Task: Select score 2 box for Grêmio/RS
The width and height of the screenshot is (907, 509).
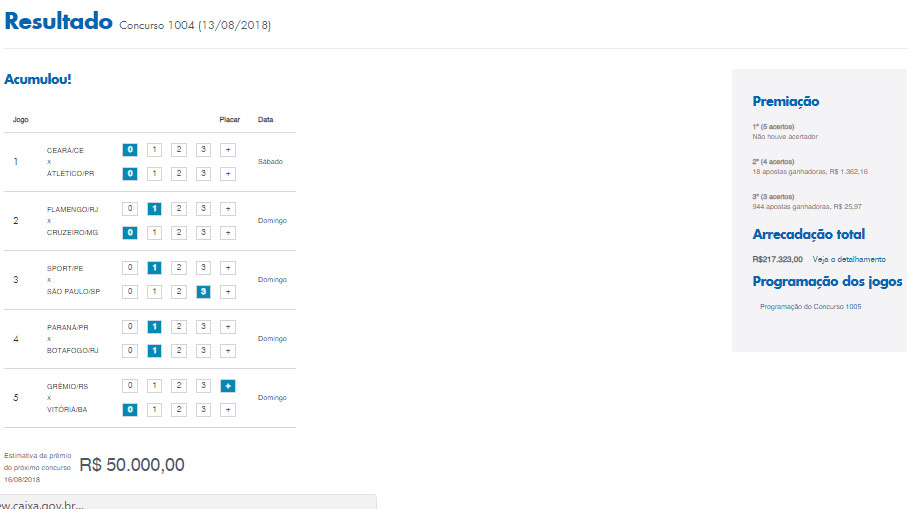Action: (x=179, y=386)
